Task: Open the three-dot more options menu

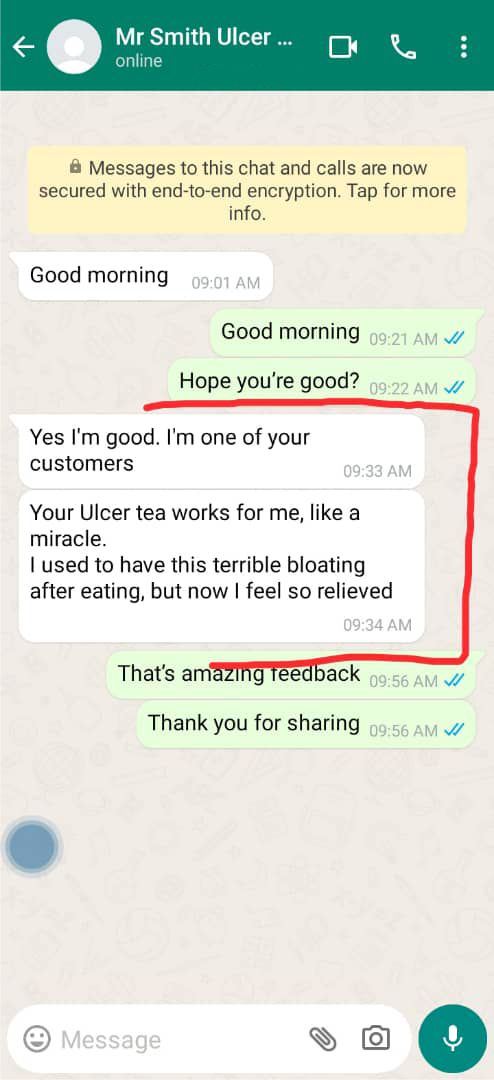Action: (464, 47)
